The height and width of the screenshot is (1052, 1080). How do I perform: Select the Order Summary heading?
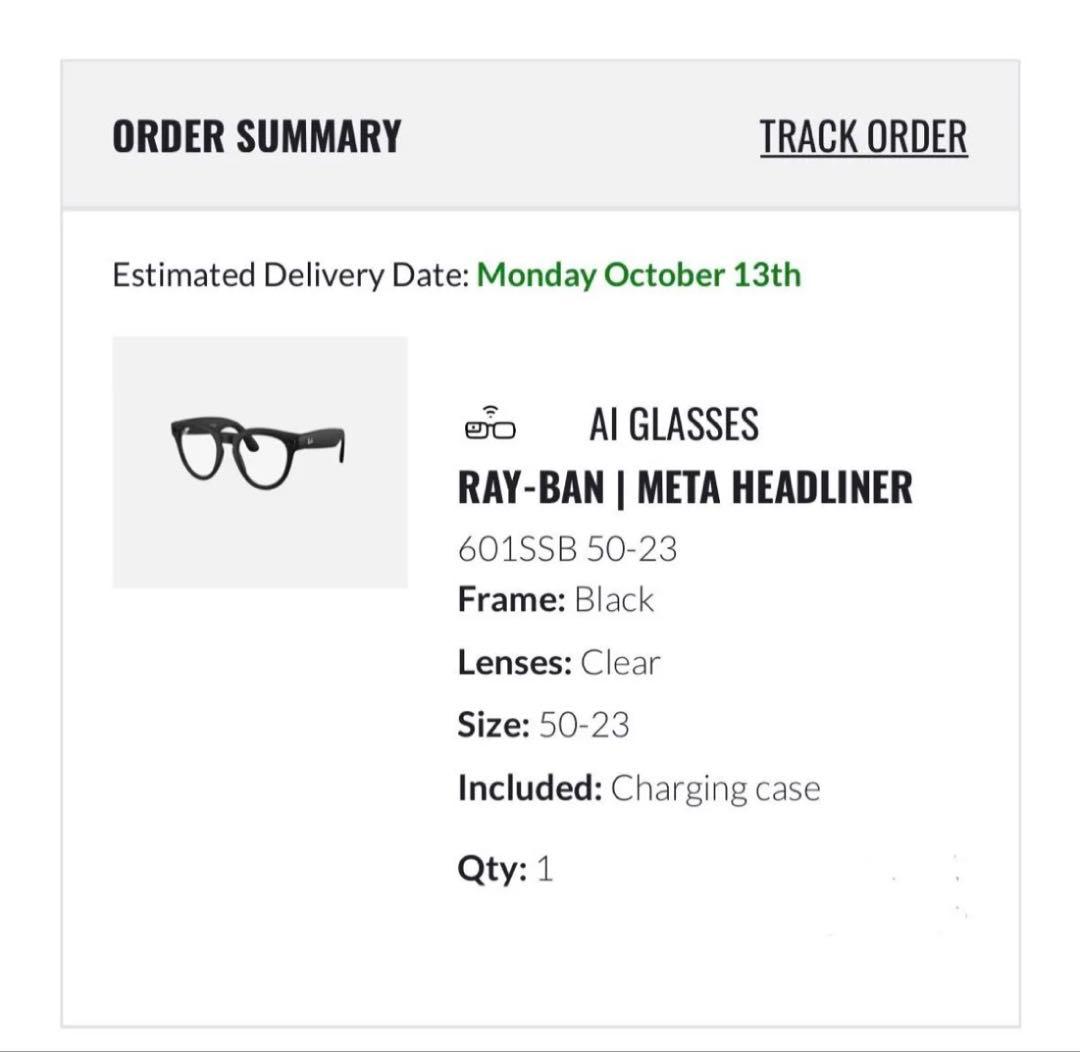tap(256, 136)
